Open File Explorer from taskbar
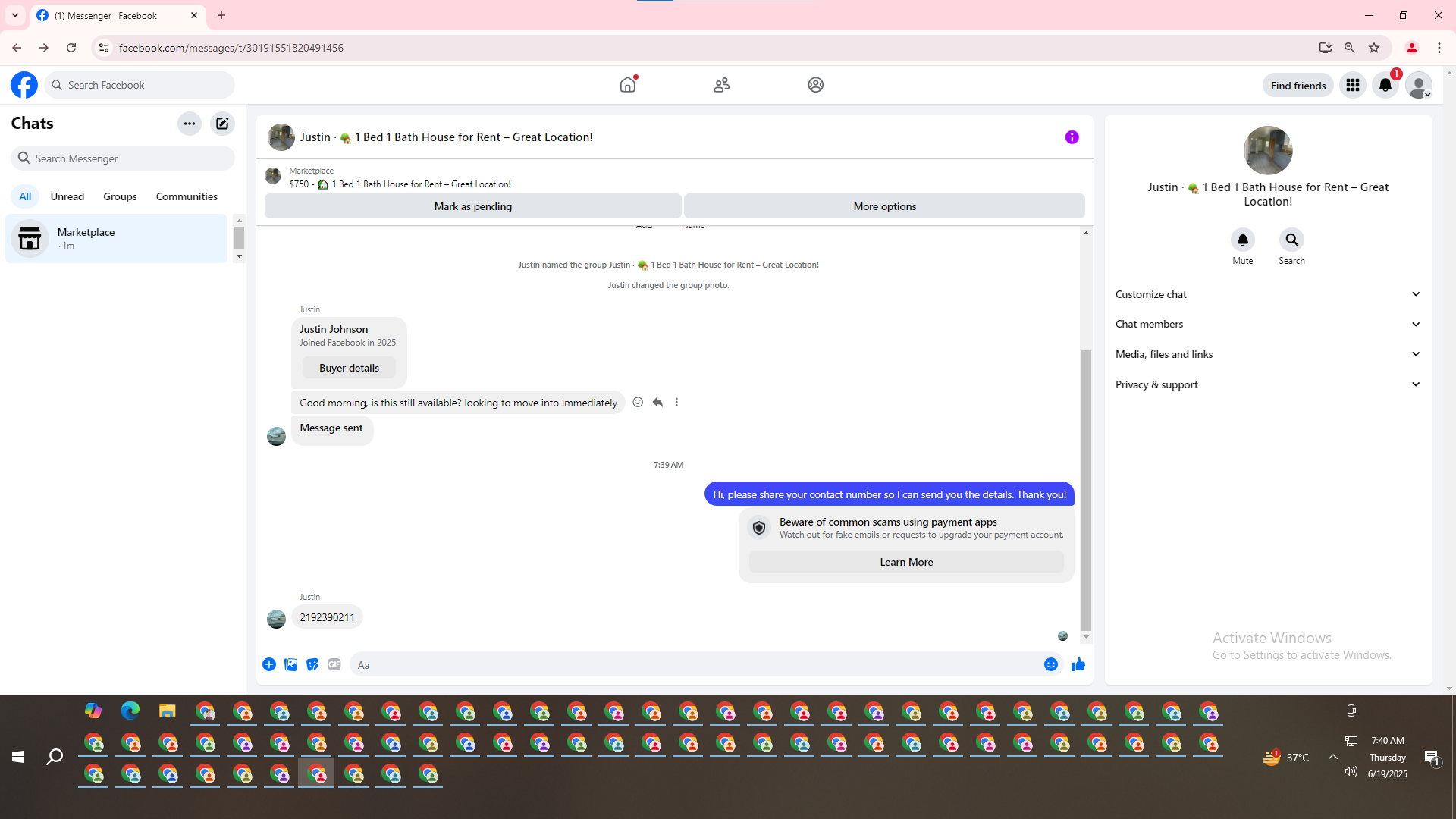Screen dimensions: 1456x819 point(168,711)
